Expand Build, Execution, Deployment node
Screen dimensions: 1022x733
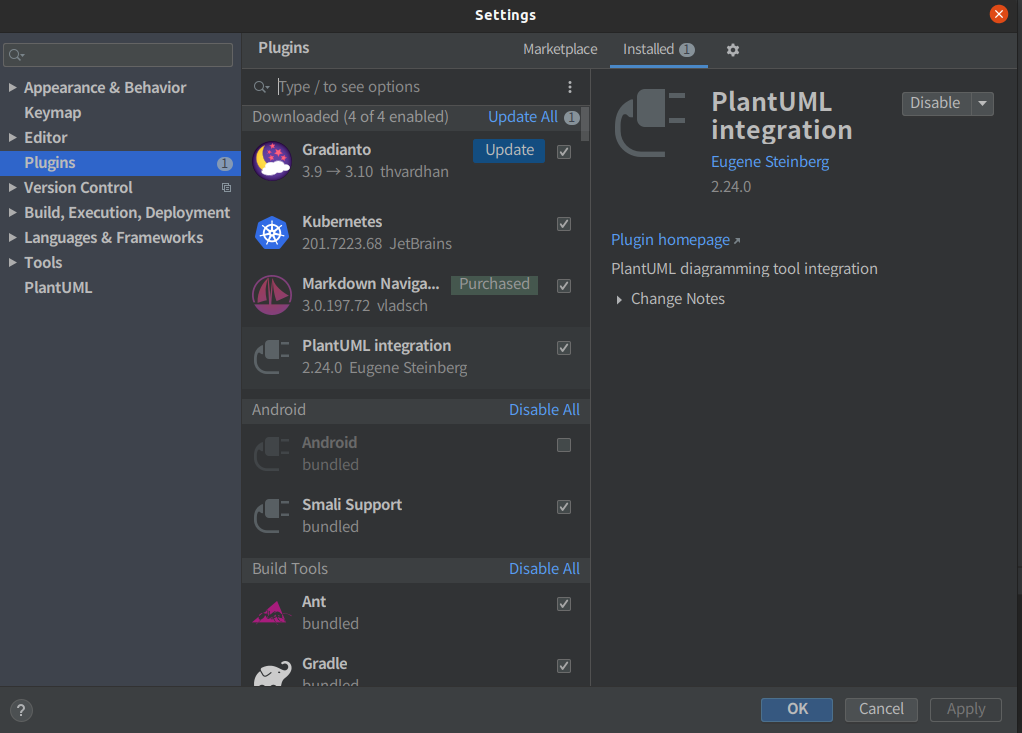click(12, 212)
